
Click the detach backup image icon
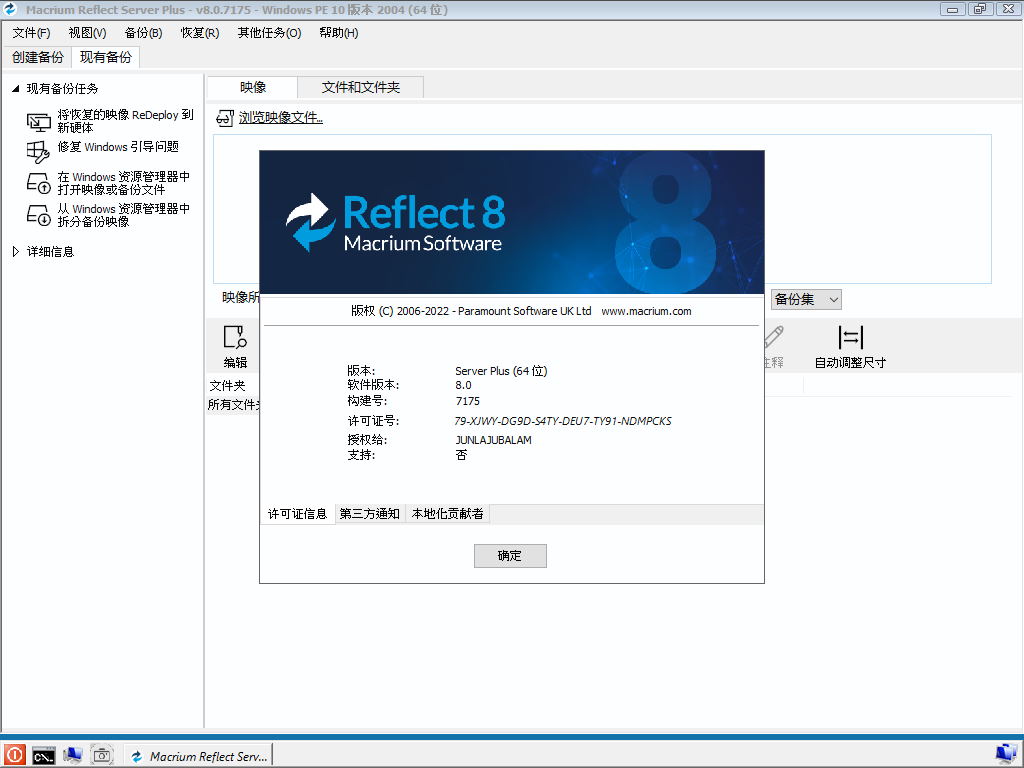pos(38,215)
